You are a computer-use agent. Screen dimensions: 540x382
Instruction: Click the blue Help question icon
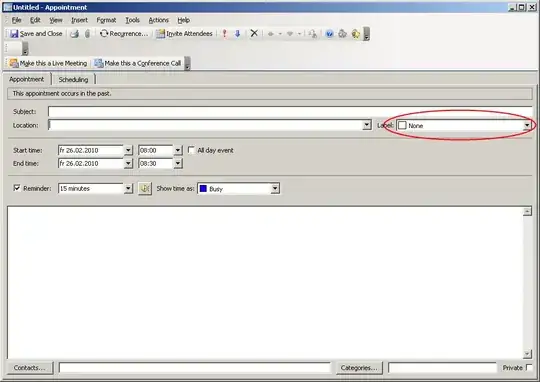[x=330, y=34]
